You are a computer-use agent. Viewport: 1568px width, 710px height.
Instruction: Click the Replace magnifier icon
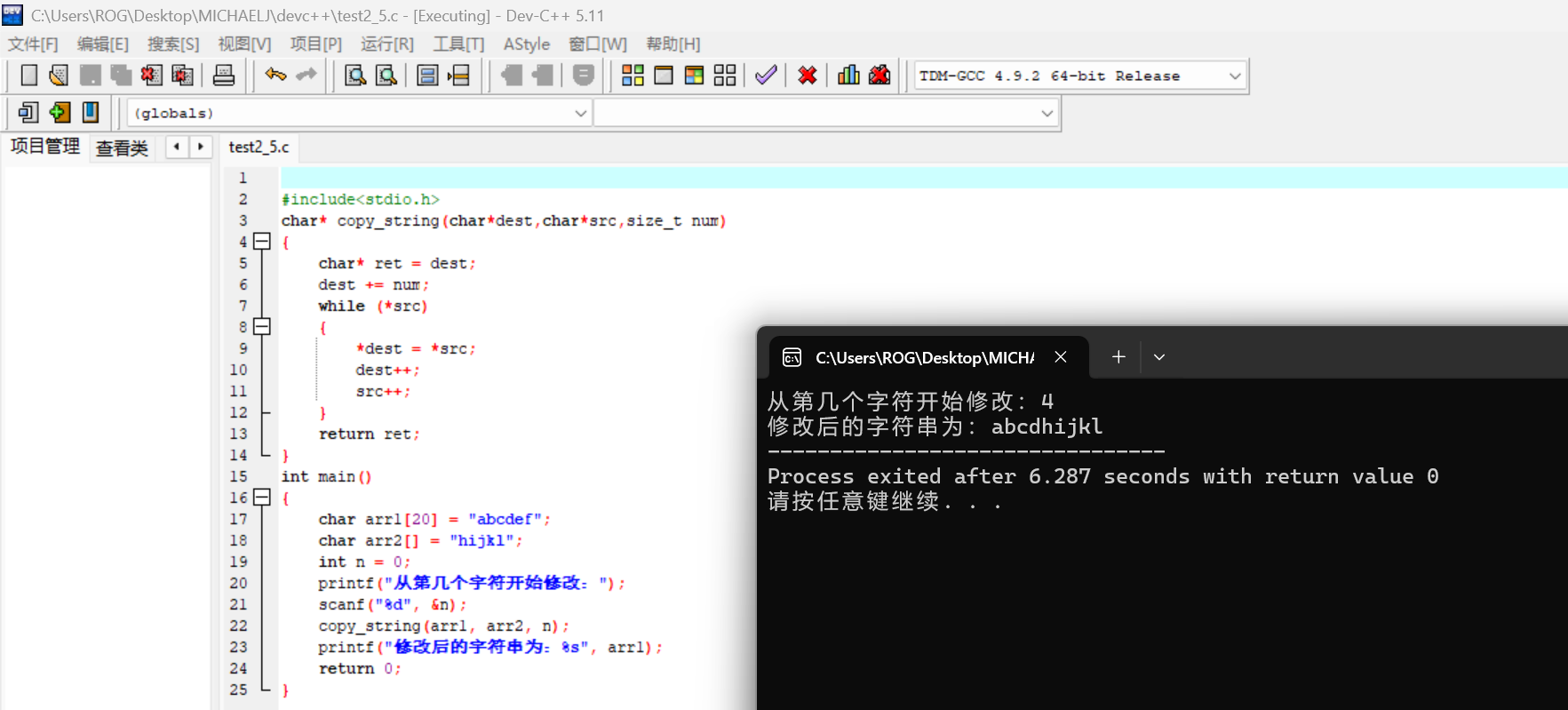click(x=386, y=76)
